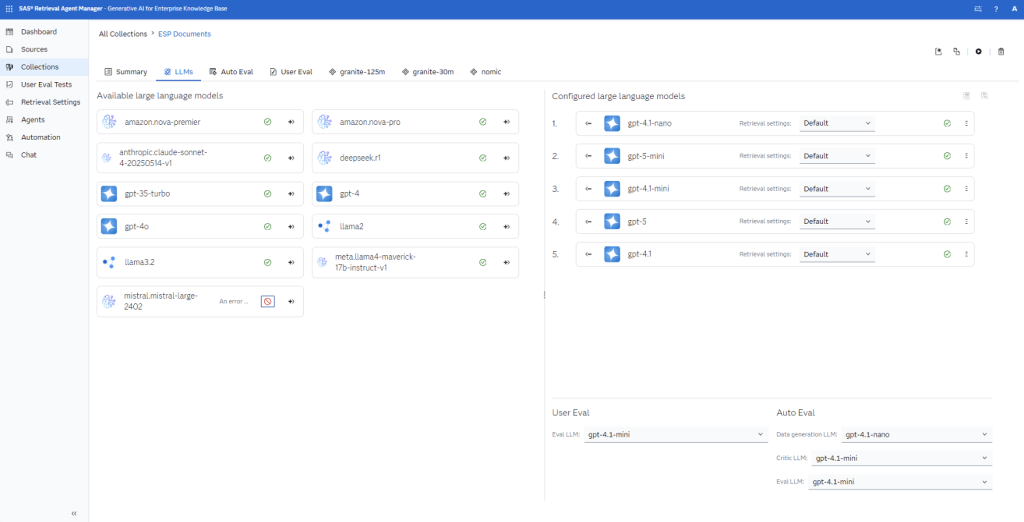
Task: Add deepseek.r1 using its arrow icon
Action: 506,158
